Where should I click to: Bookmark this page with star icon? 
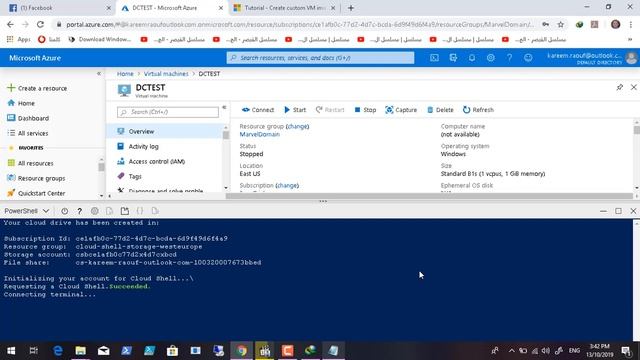[561, 24]
